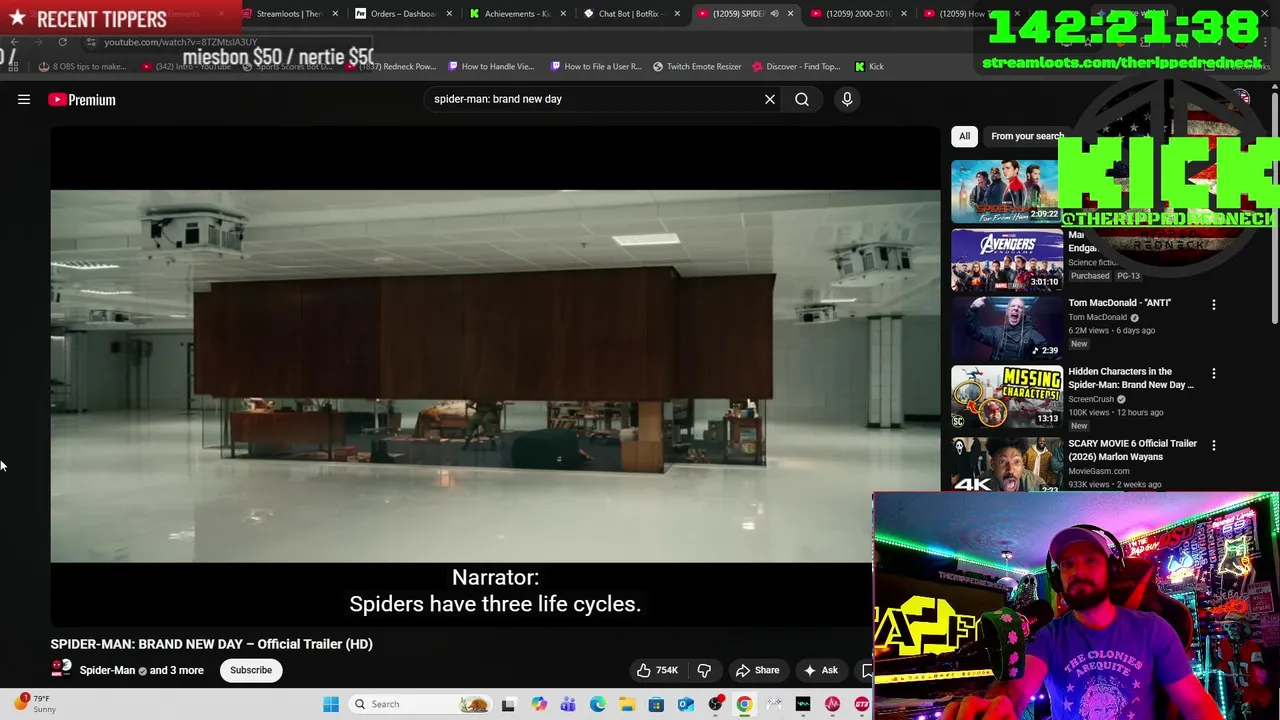This screenshot has height=720, width=1280.
Task: Open Spider-Man channel avatar
Action: (62, 668)
